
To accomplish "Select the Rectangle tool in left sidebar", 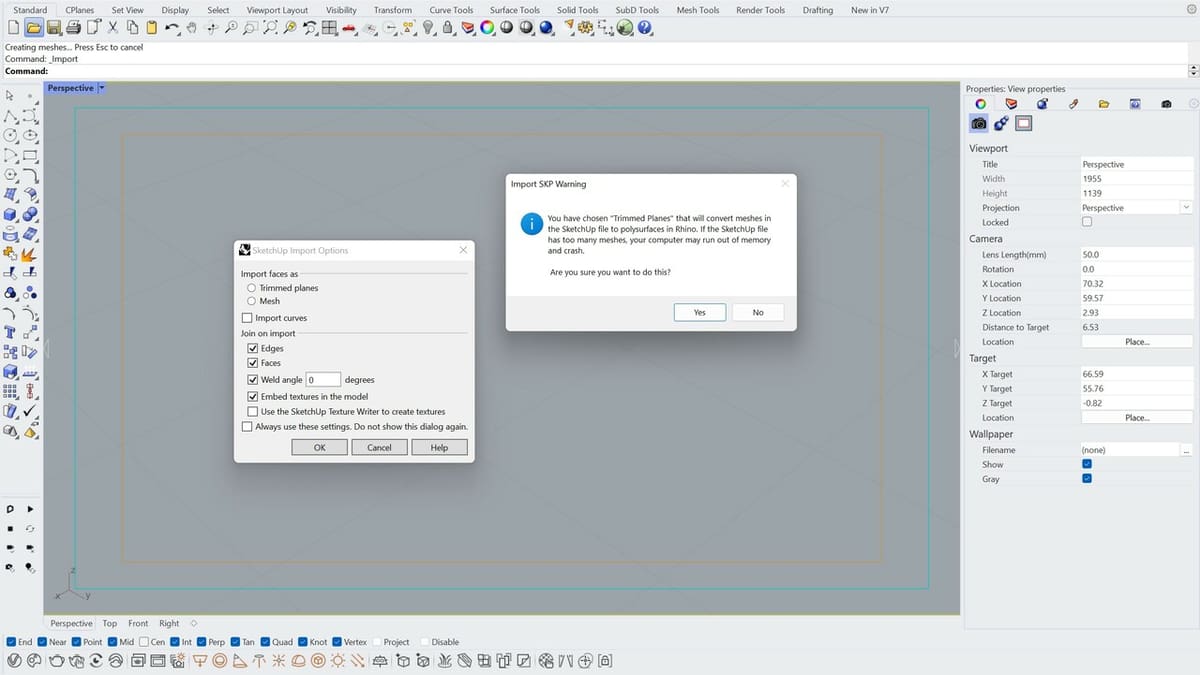I will click(x=30, y=154).
